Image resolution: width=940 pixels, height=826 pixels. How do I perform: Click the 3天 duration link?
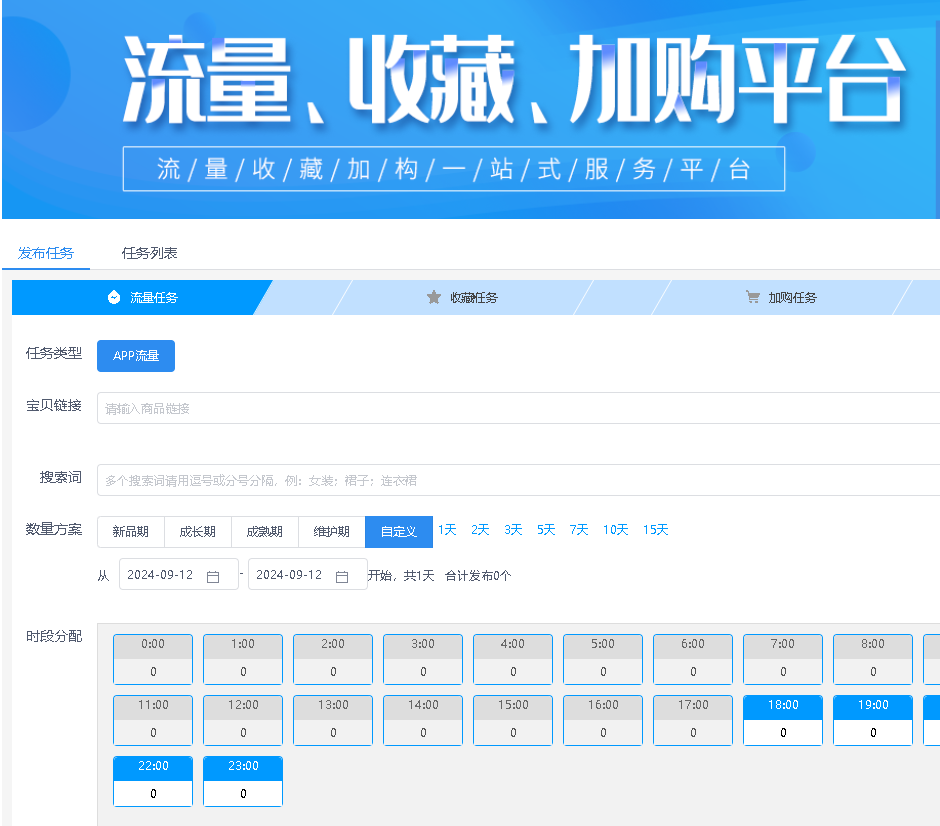tap(513, 530)
